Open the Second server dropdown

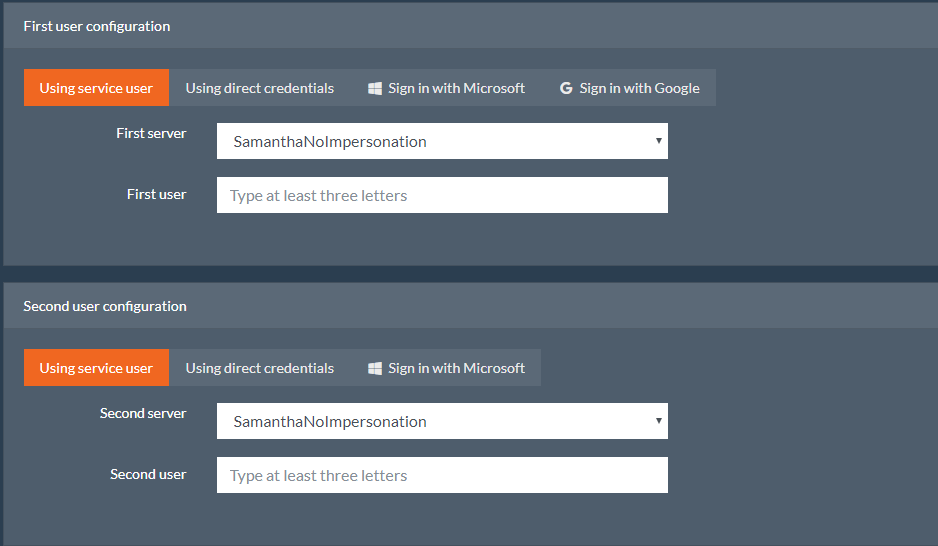[442, 421]
